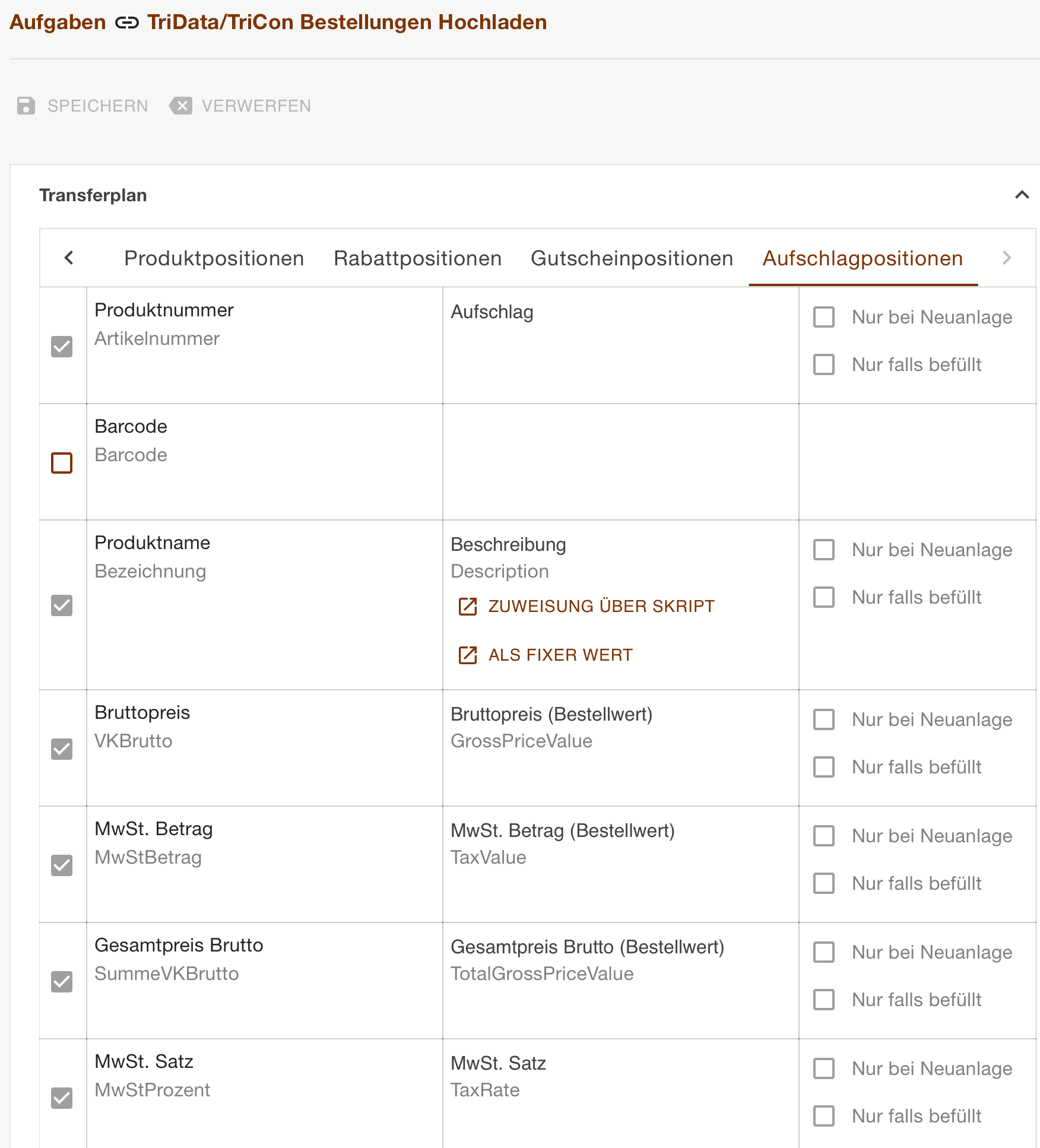Click the external-link icon for Zuweisung über Skript
The image size is (1040, 1148).
tap(468, 607)
